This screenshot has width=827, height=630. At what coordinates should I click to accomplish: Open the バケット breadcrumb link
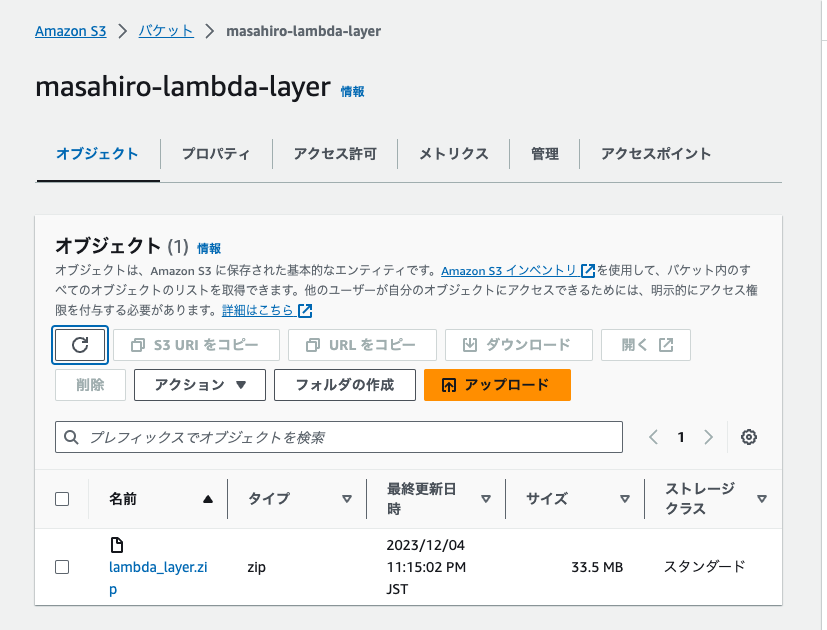coord(164,31)
